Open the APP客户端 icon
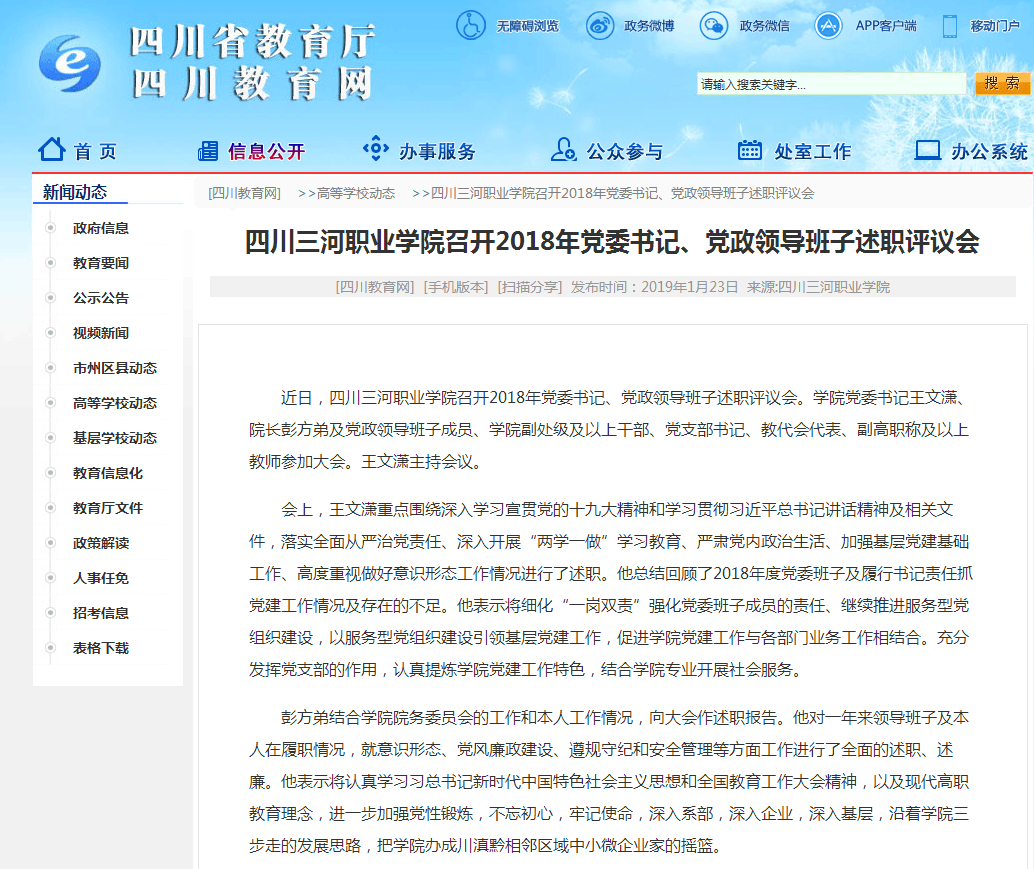The width and height of the screenshot is (1034, 869). click(x=829, y=26)
